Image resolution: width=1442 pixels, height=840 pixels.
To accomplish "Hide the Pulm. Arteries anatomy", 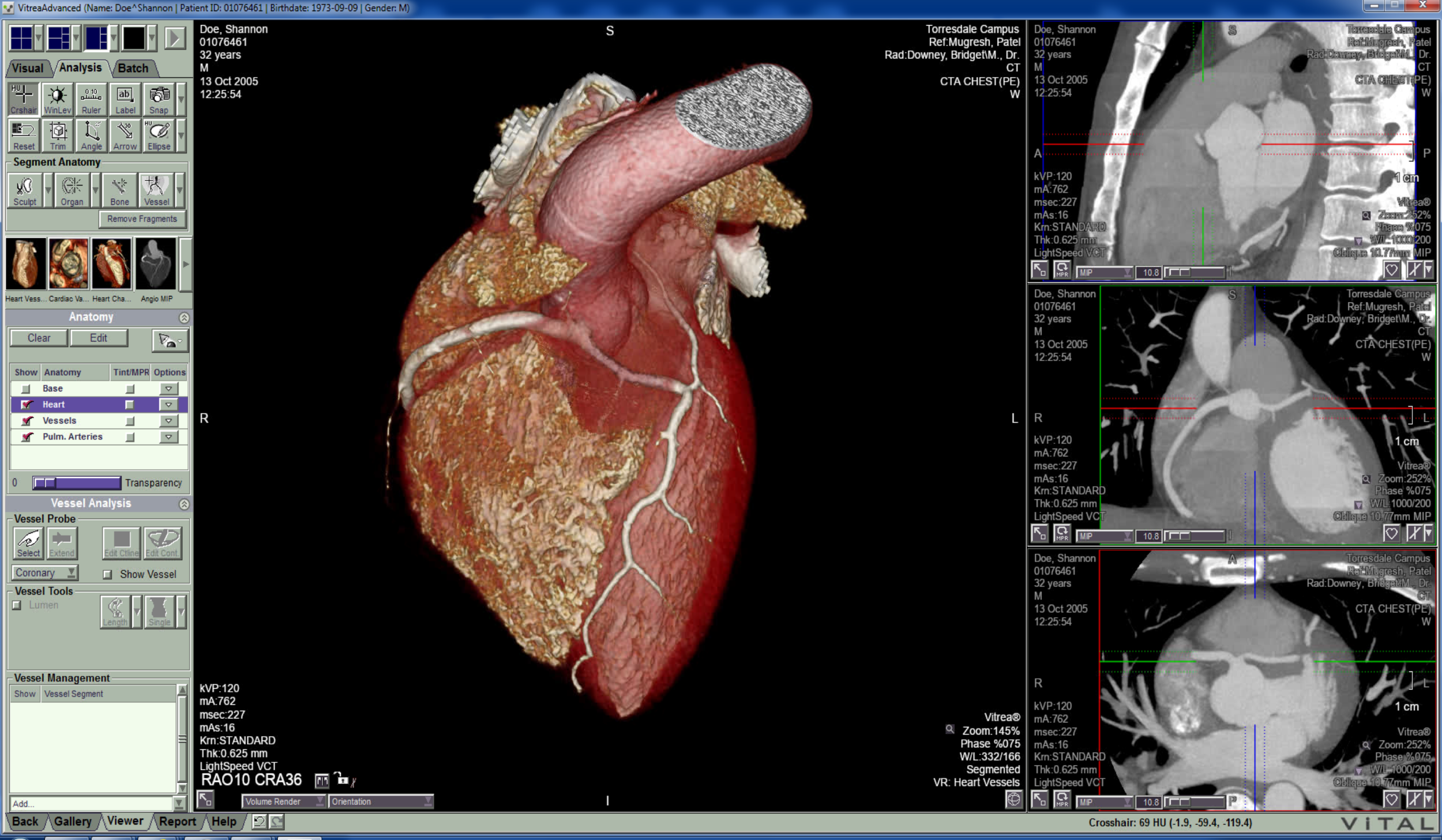I will 26,437.
